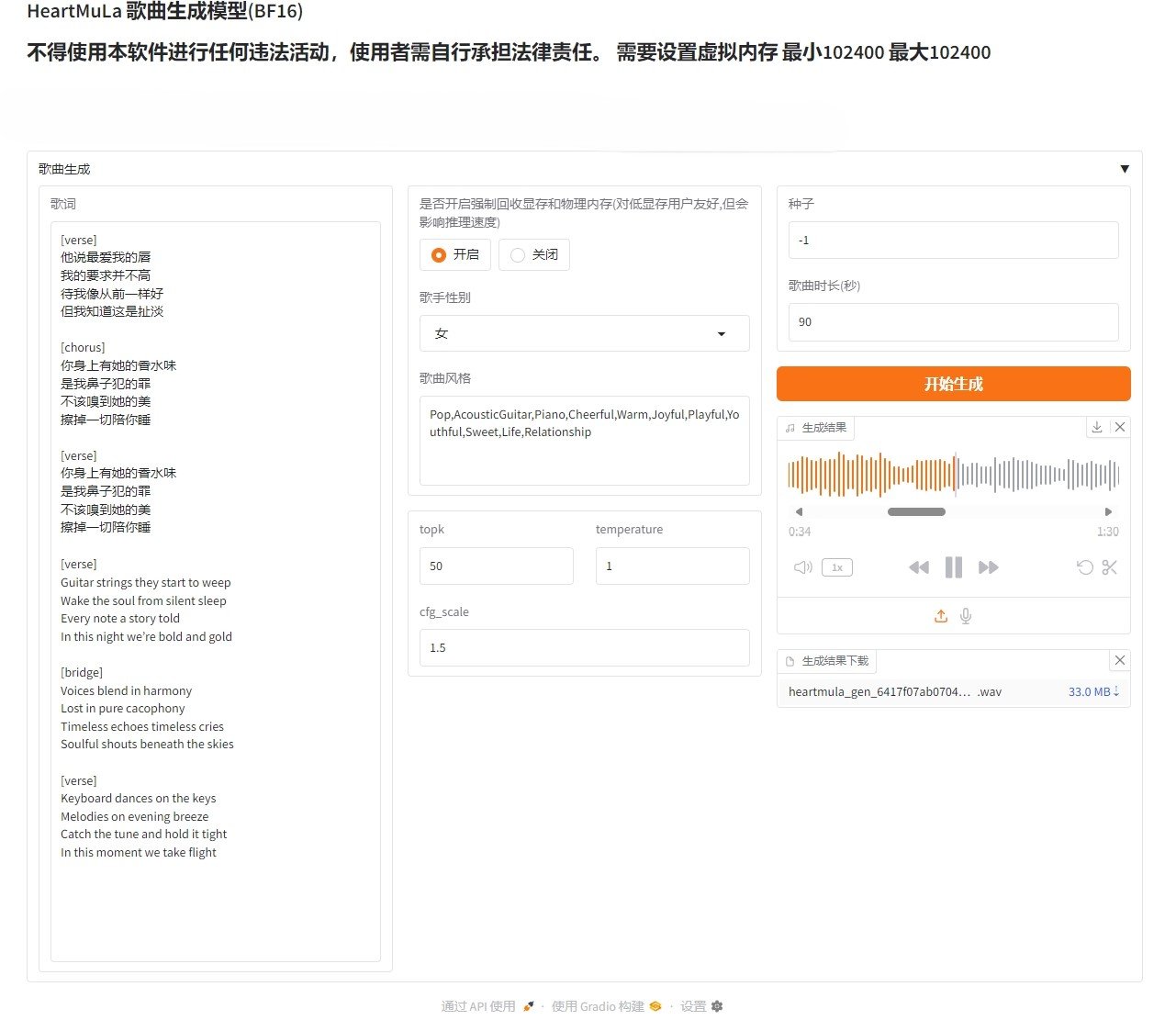The height and width of the screenshot is (1020, 1176).
Task: Skip forward in the audio player
Action: (x=989, y=567)
